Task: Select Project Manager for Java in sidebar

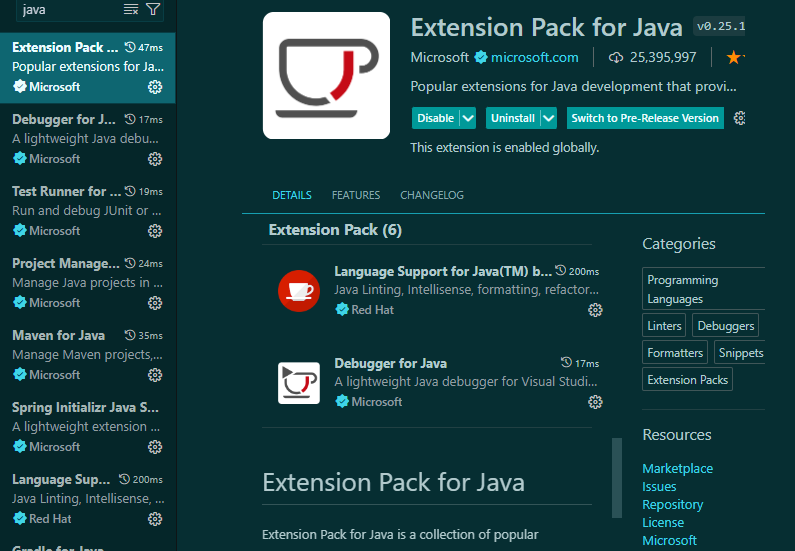Action: [88, 283]
